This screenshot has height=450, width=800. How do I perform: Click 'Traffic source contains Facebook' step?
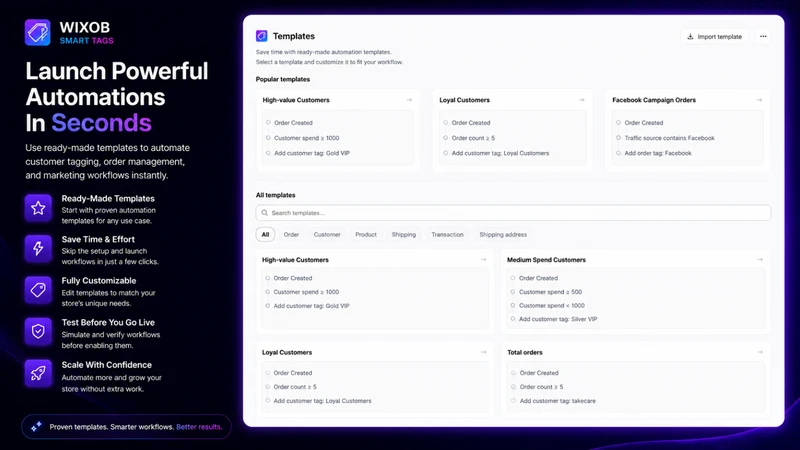tap(669, 138)
